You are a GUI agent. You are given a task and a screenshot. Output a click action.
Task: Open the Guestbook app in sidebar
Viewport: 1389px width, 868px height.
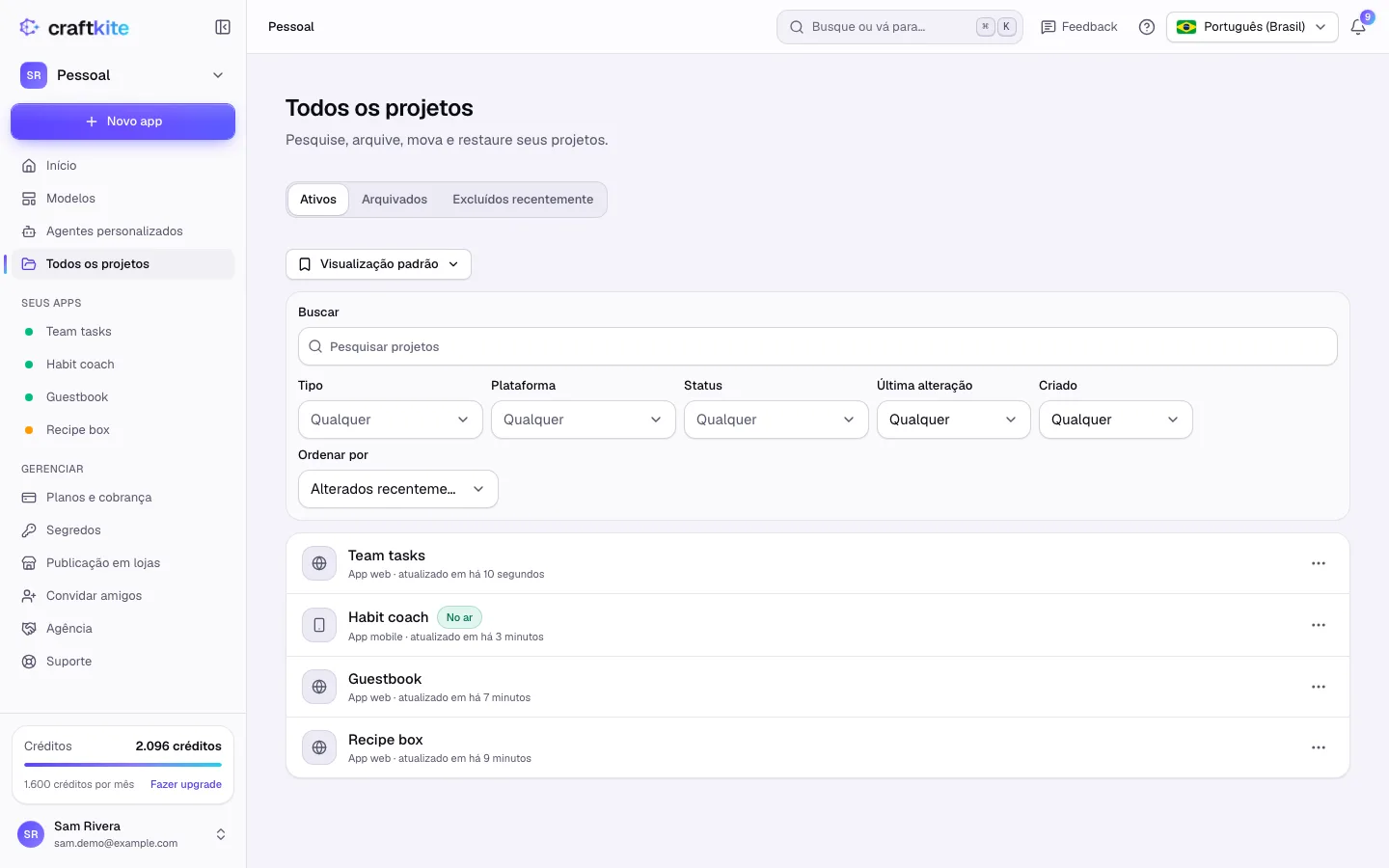click(123, 397)
